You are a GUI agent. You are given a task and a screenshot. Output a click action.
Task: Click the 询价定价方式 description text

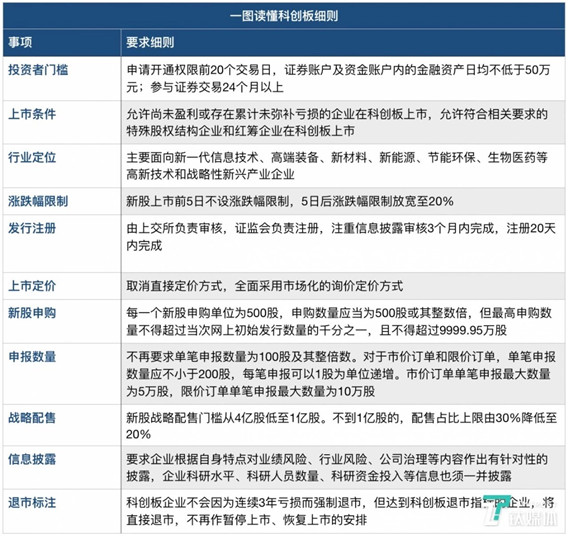point(264,286)
